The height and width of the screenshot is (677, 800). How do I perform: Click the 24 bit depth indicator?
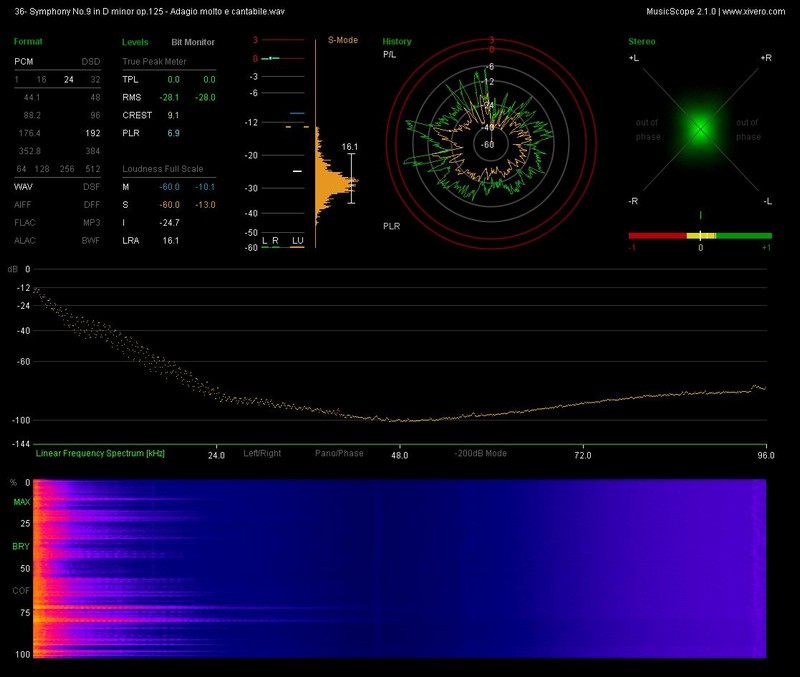[69, 80]
